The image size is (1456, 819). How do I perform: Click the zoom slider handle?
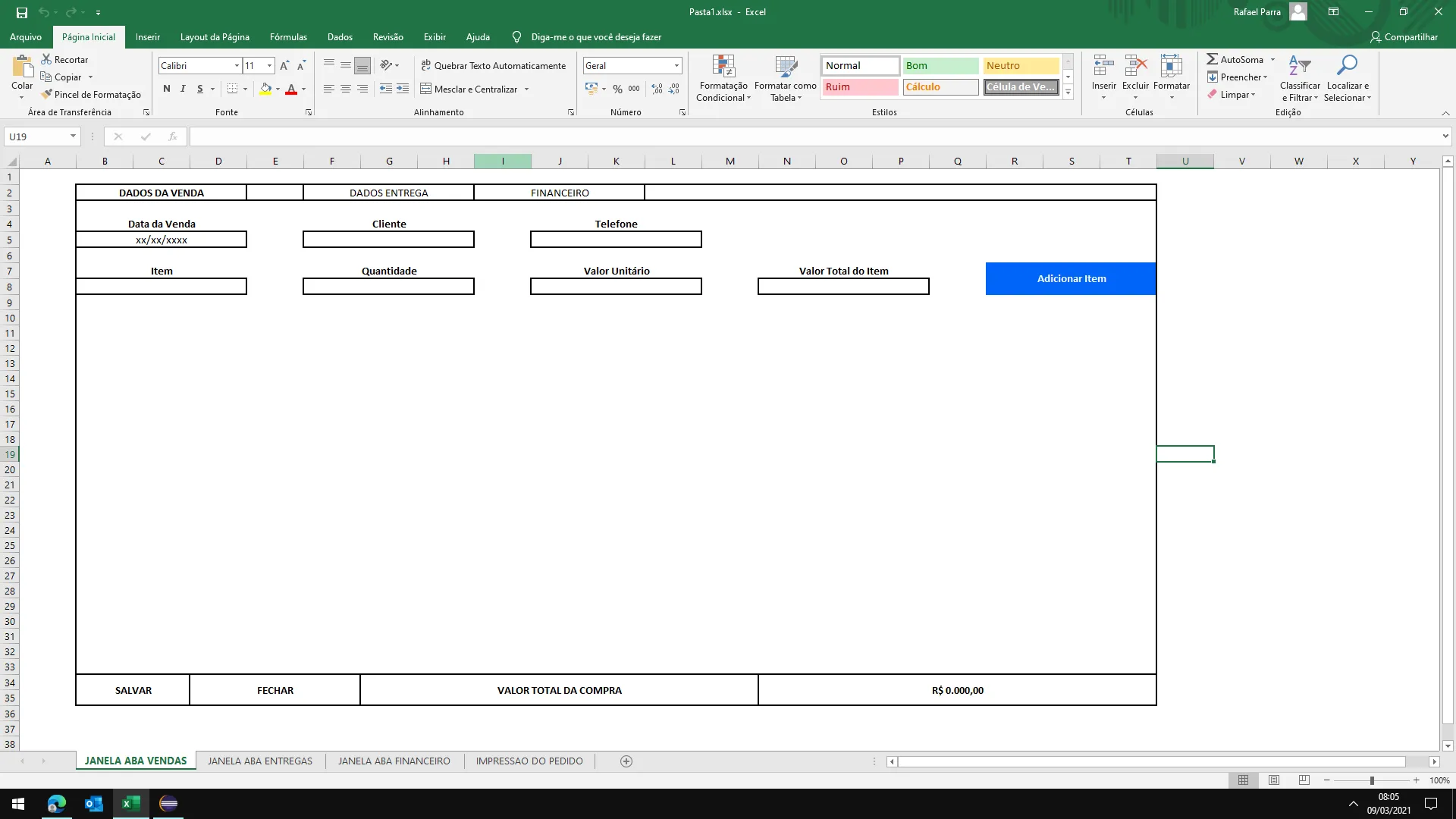(x=1372, y=780)
